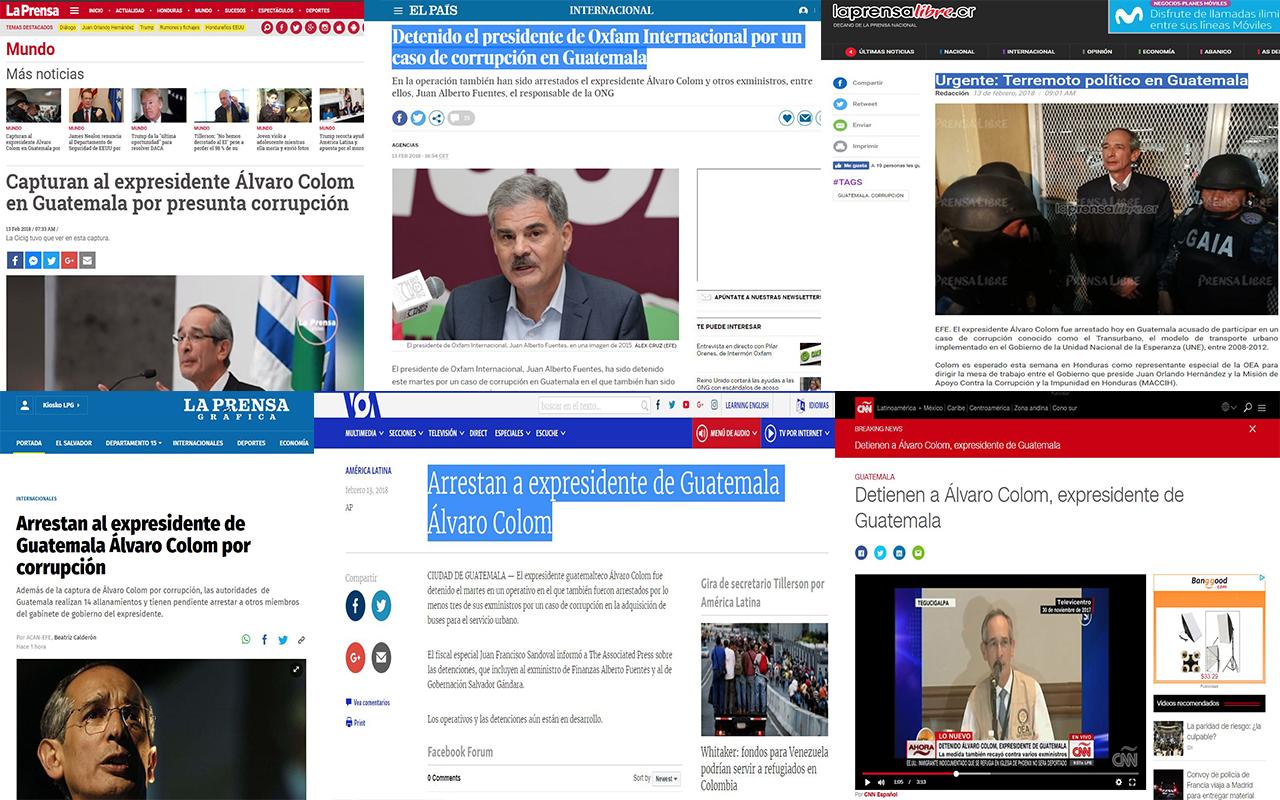This screenshot has height=800, width=1280.
Task: Expand VOA Secciones dropdown
Action: (x=406, y=433)
